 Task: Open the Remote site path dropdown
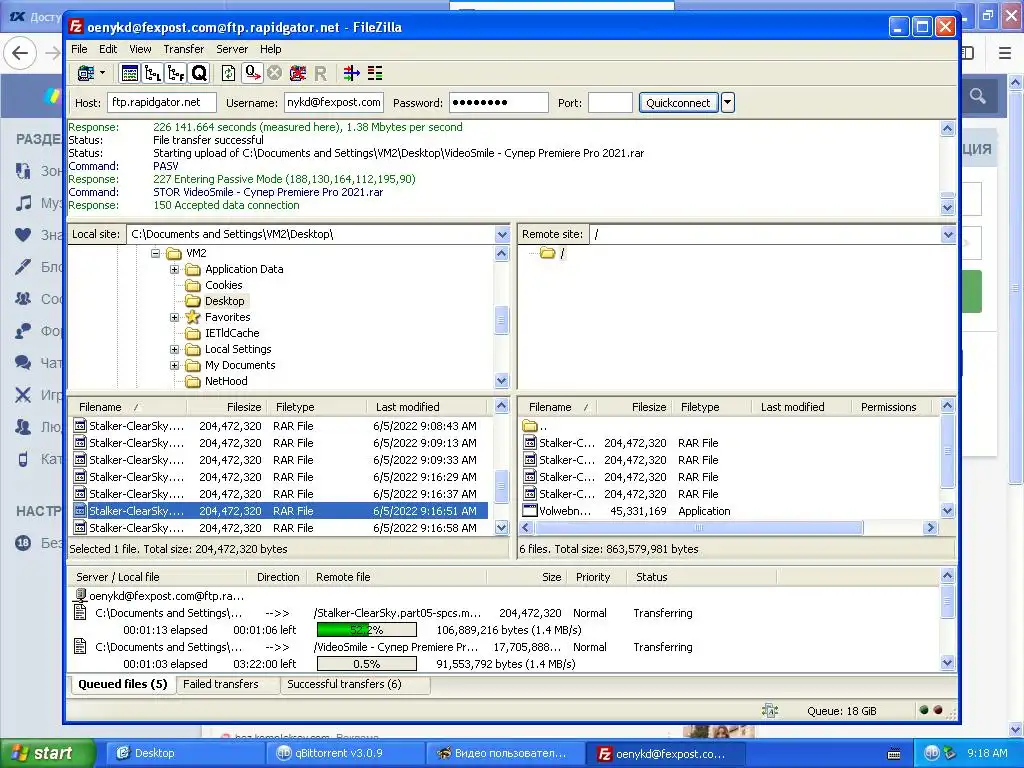[x=948, y=234]
